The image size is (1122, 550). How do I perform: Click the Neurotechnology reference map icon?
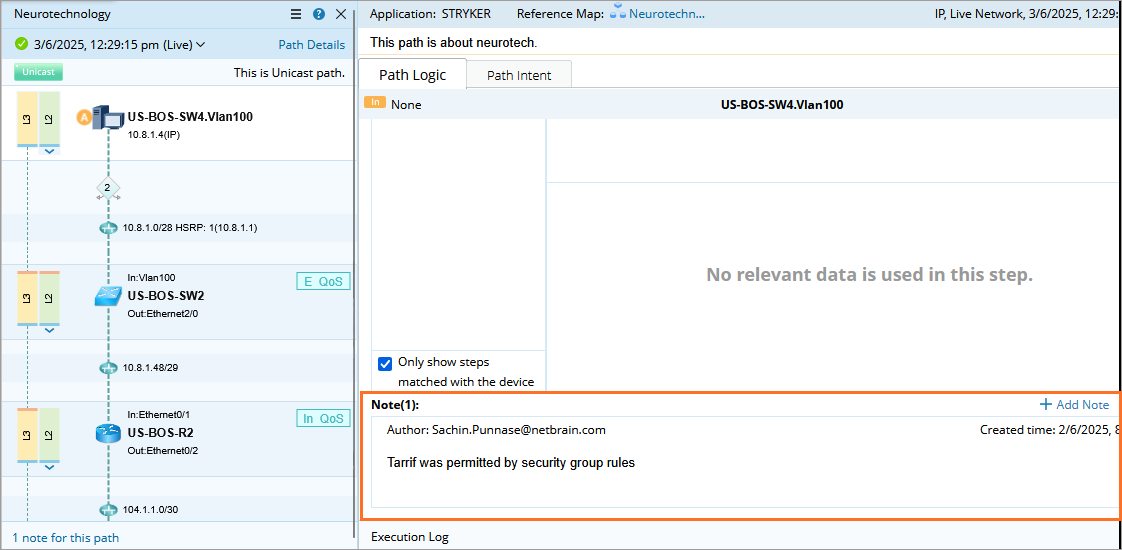click(x=617, y=13)
